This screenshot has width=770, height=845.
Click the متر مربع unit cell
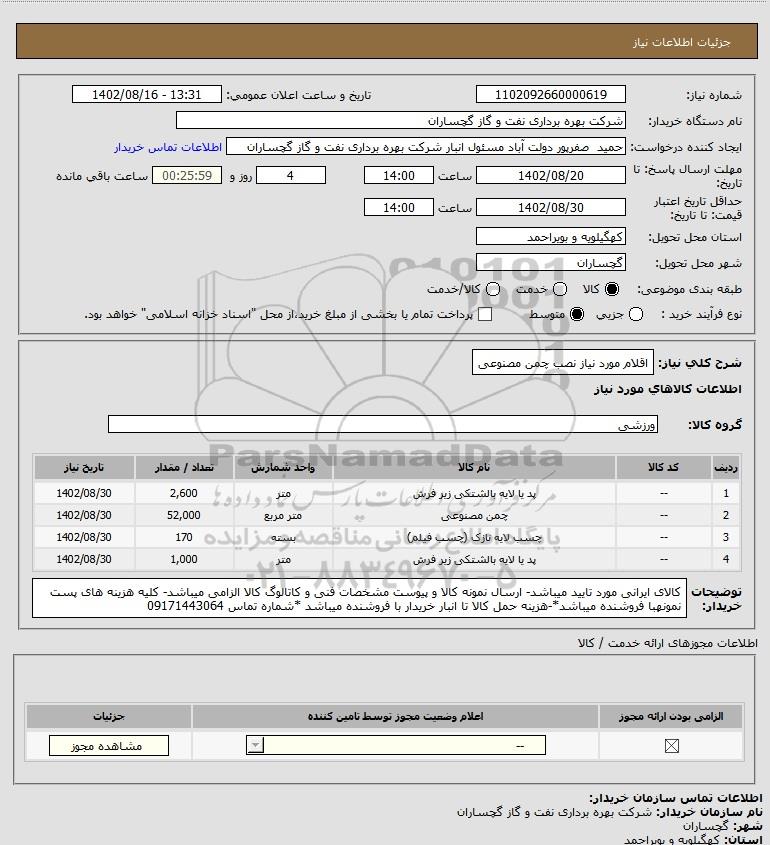click(x=283, y=515)
